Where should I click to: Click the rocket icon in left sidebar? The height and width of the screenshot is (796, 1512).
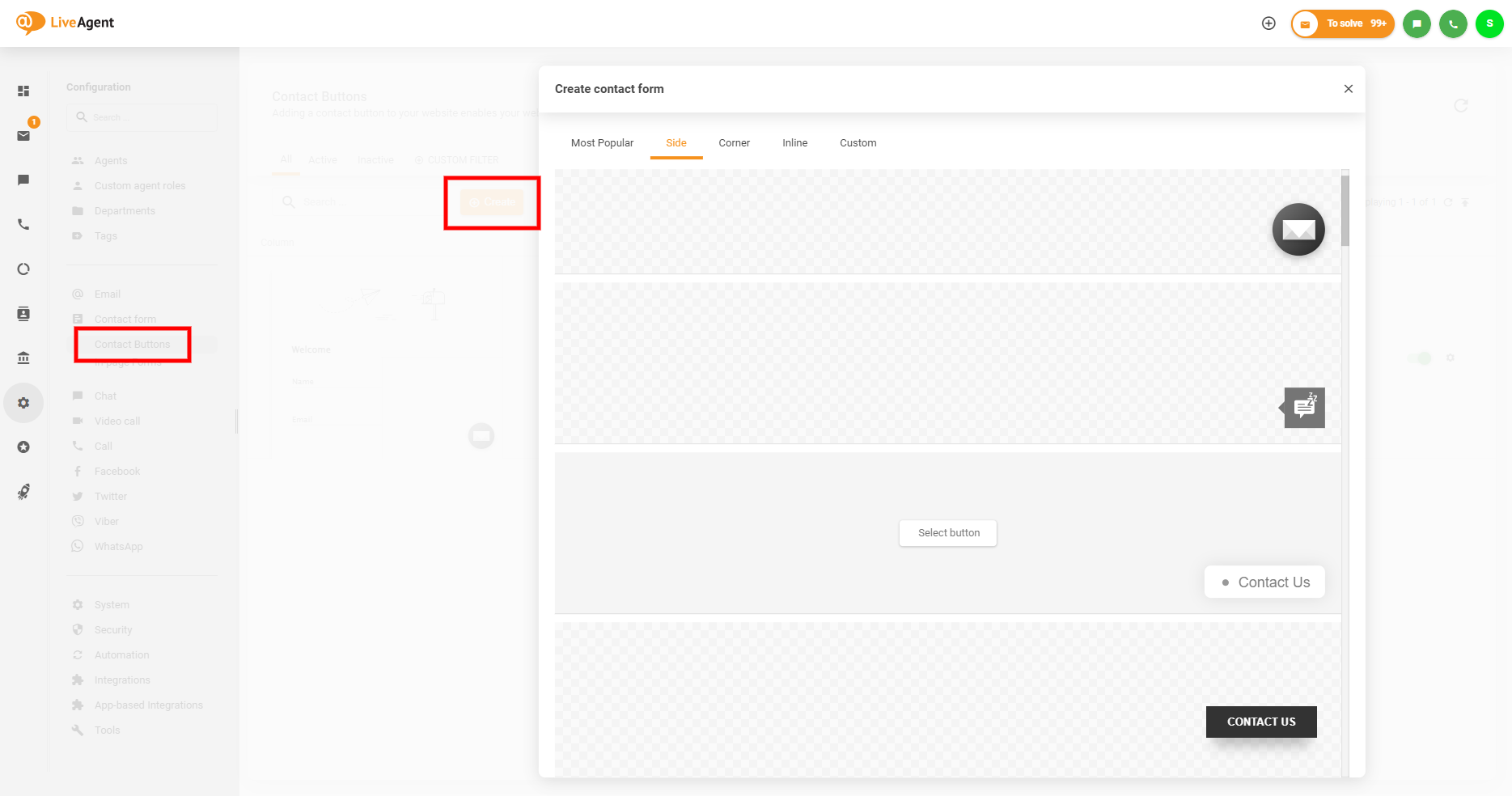tap(23, 492)
